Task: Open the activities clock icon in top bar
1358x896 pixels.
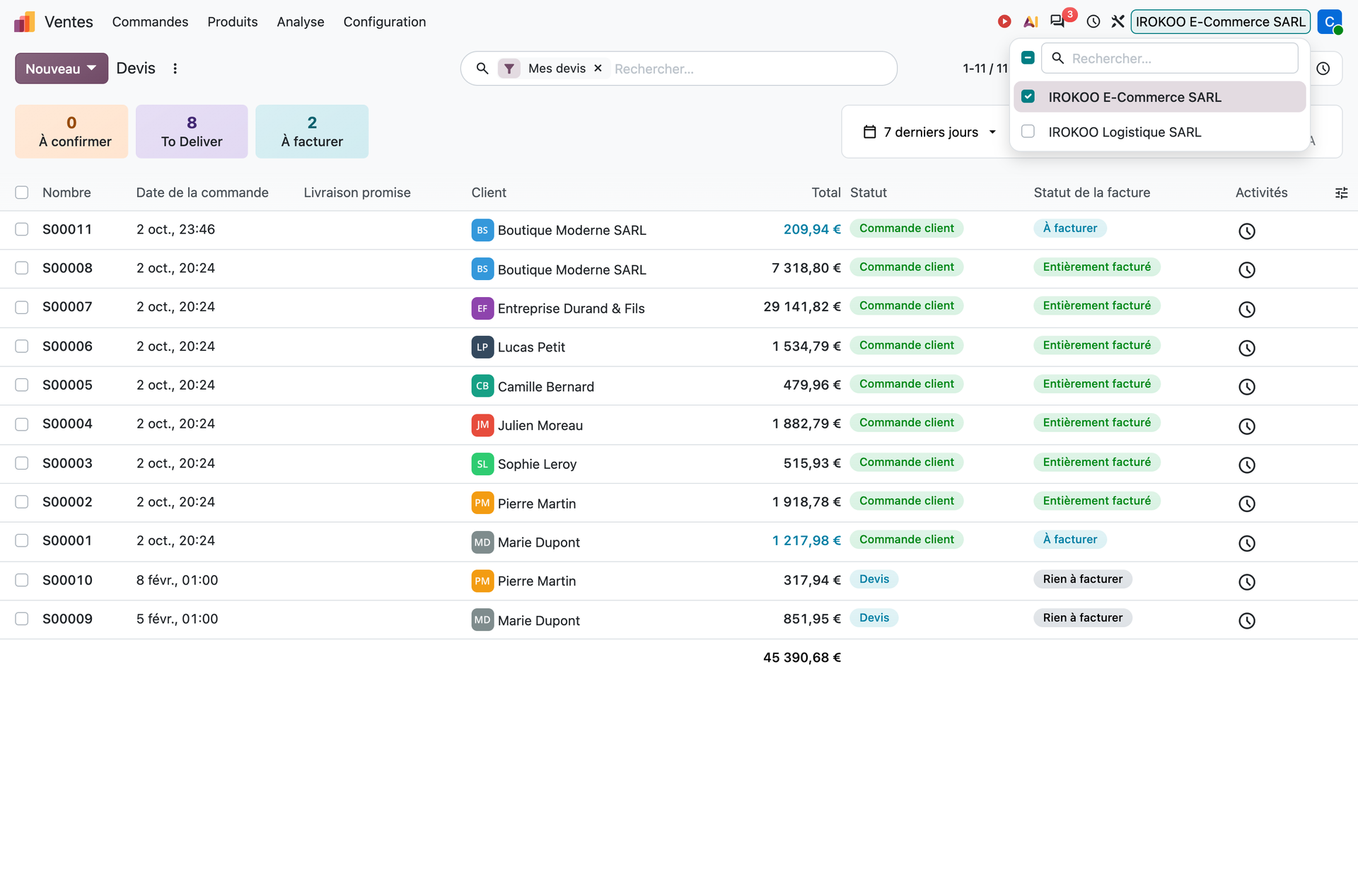Action: 1093,22
